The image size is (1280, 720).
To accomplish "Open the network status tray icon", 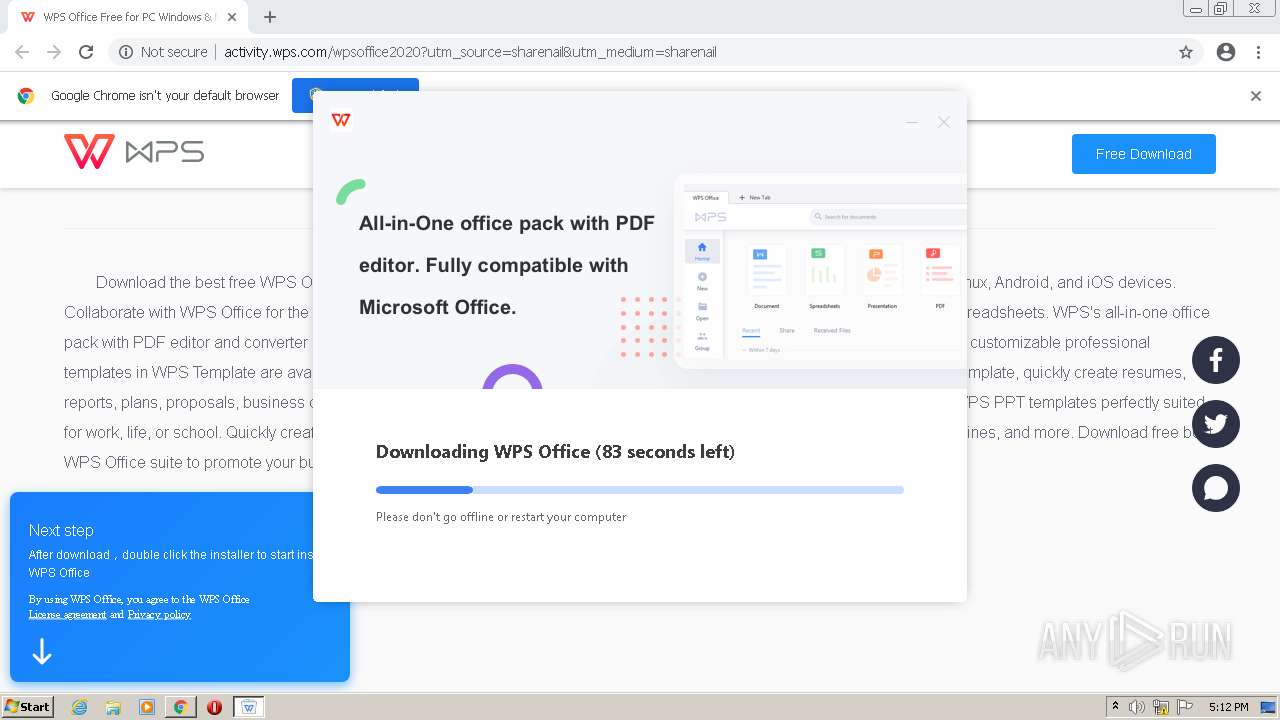I will (x=1161, y=707).
